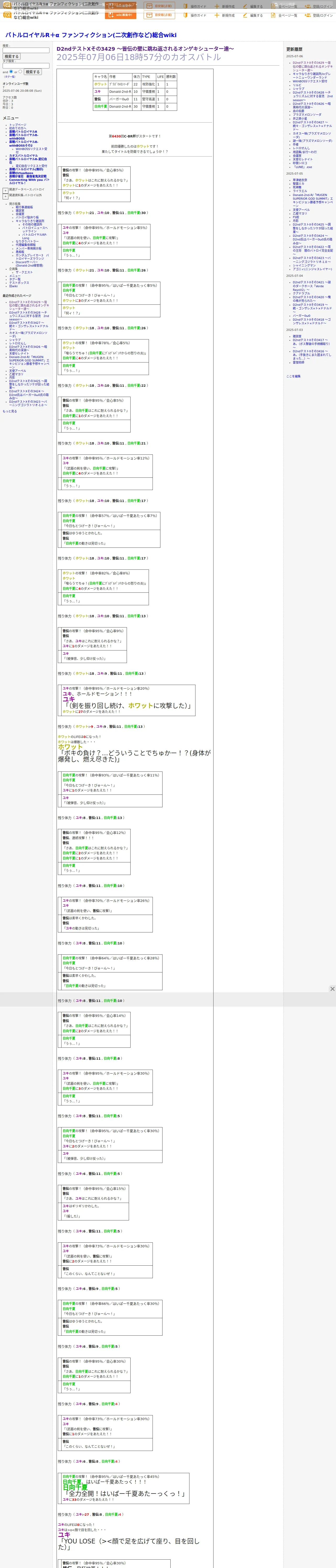Open 用語集/ま行〜わ行 history link

point(304,152)
